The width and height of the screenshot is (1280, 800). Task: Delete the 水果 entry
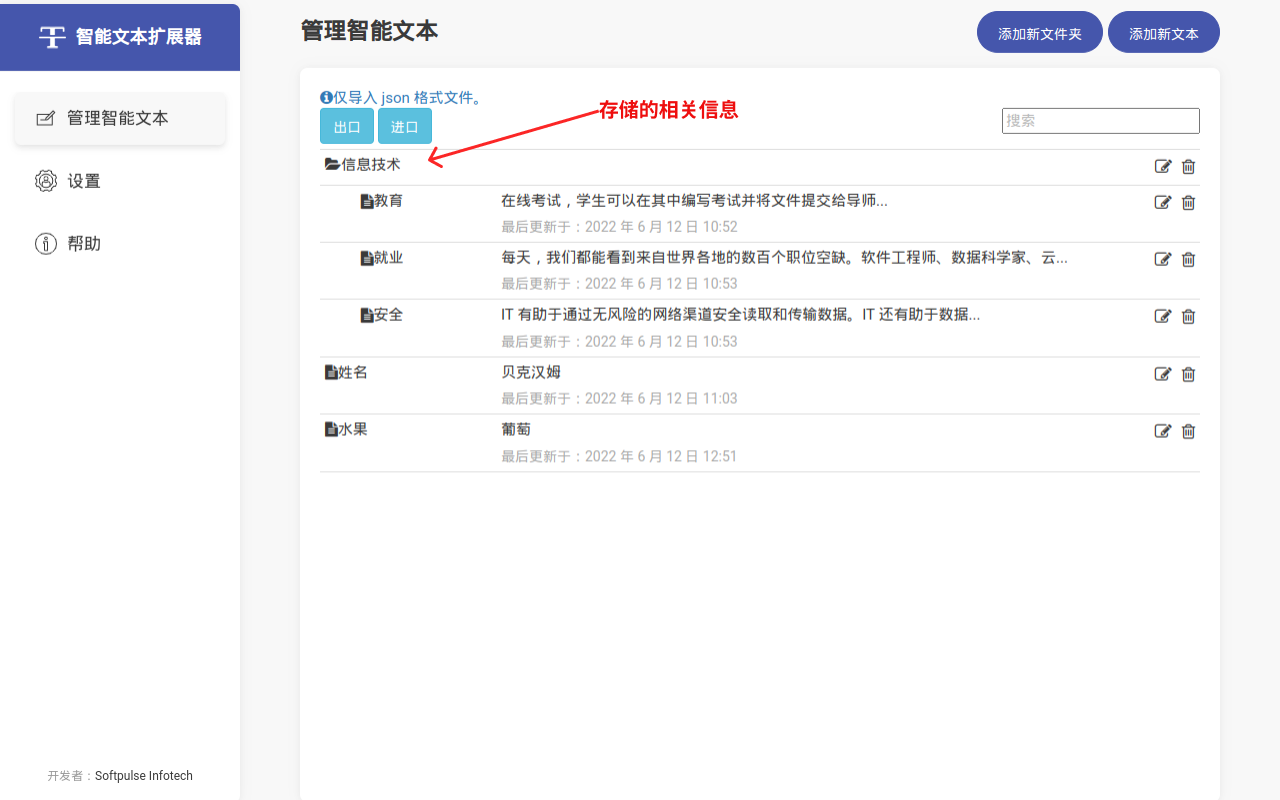pyautogui.click(x=1188, y=431)
